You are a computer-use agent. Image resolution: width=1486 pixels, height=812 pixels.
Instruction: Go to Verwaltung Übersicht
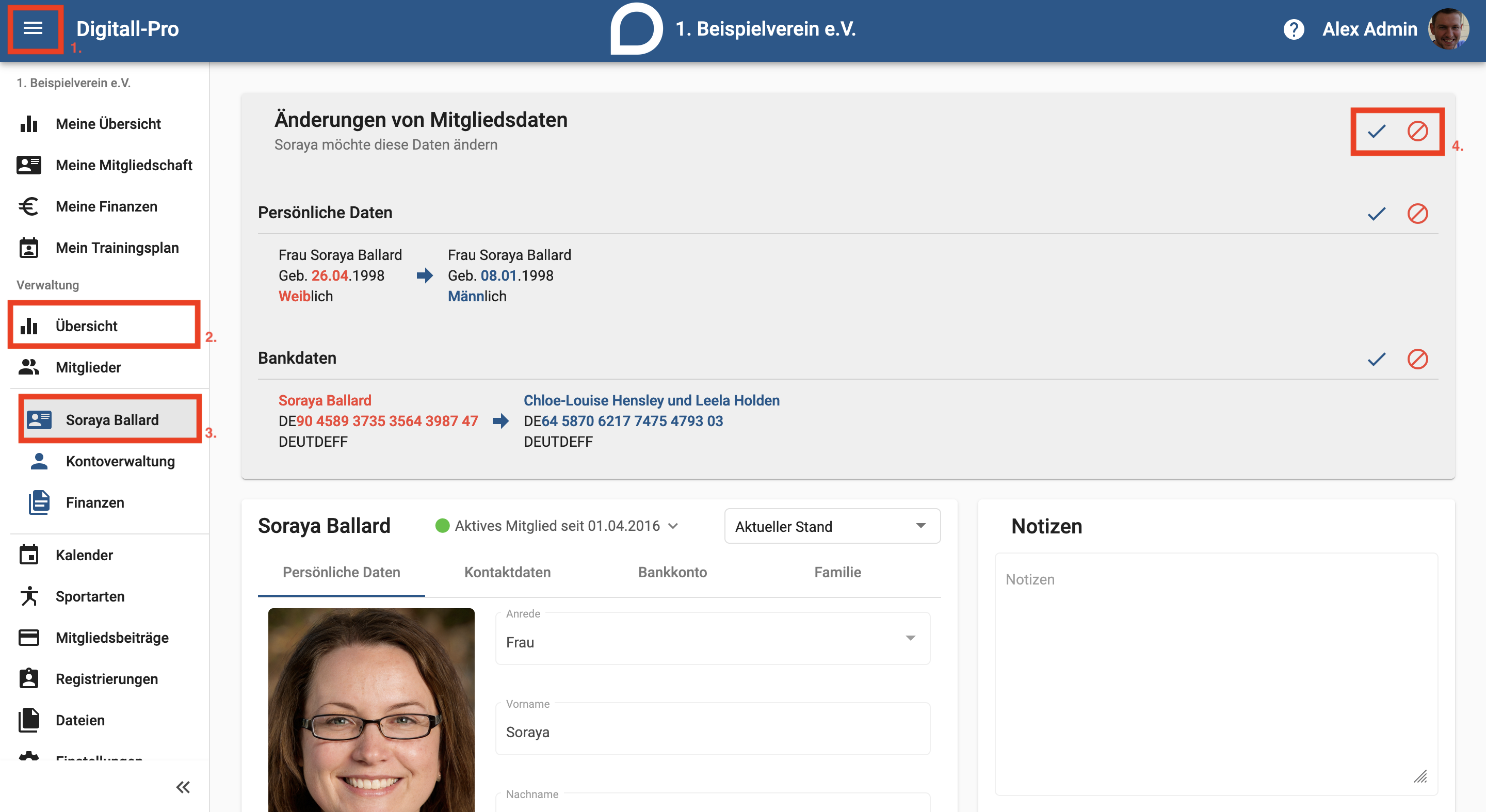pos(104,327)
